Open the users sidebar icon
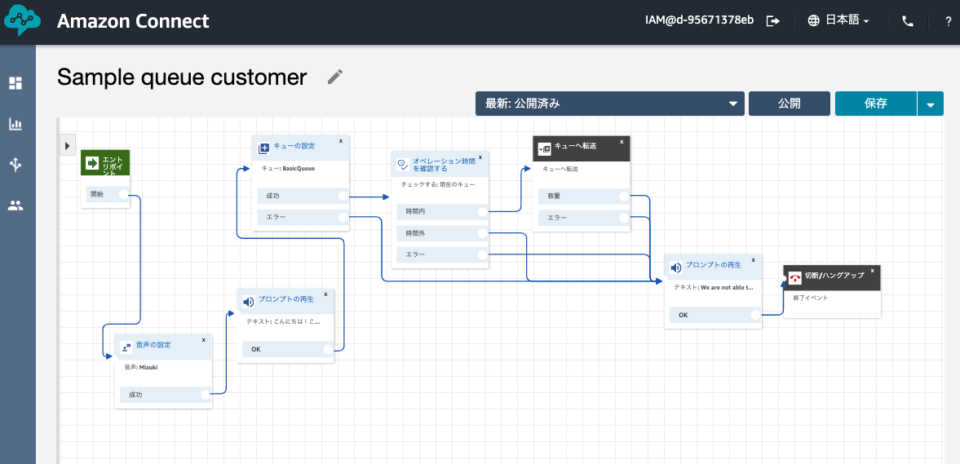This screenshot has width=960, height=464. pos(15,206)
